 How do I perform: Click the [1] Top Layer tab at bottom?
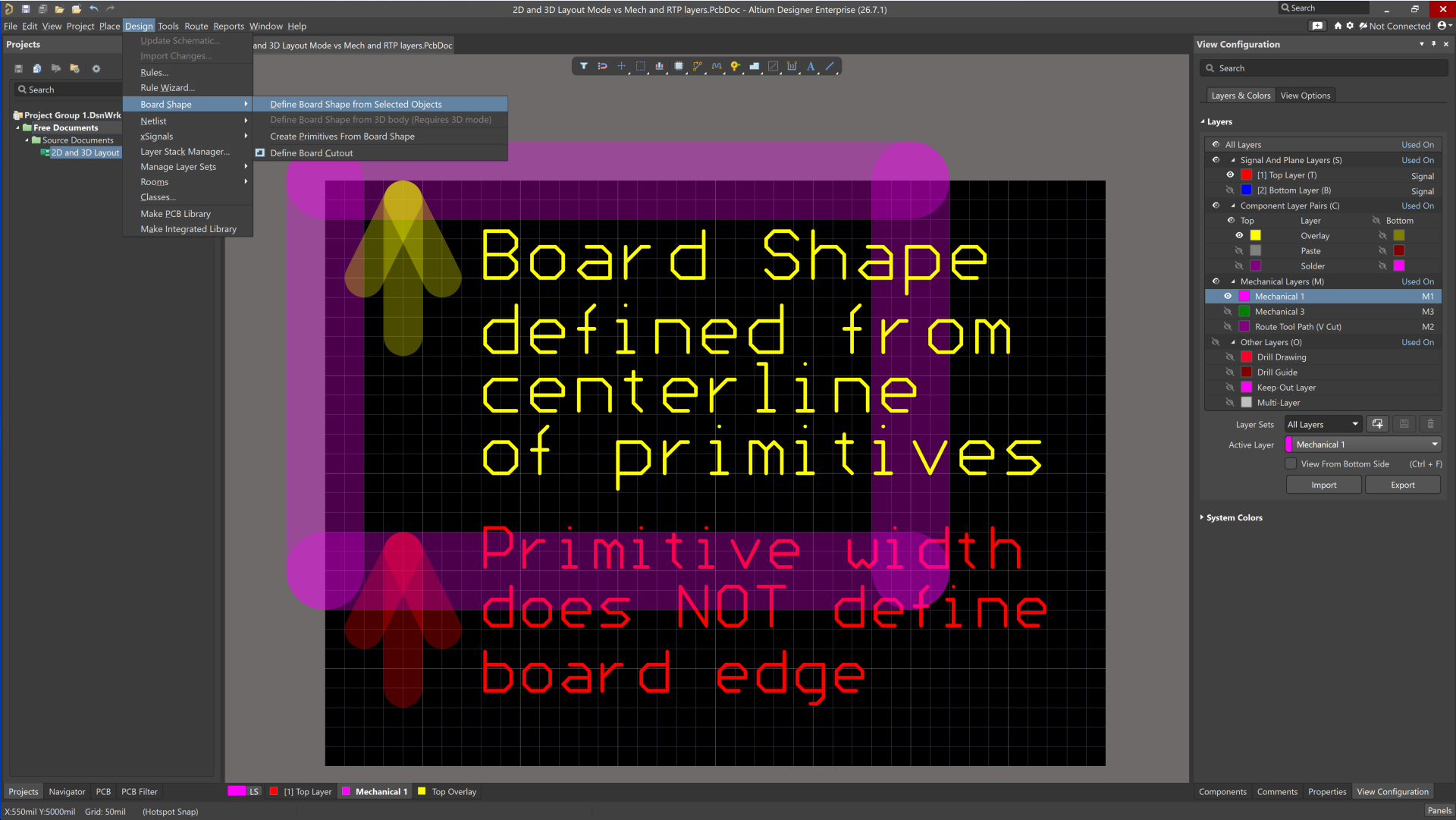tap(301, 791)
